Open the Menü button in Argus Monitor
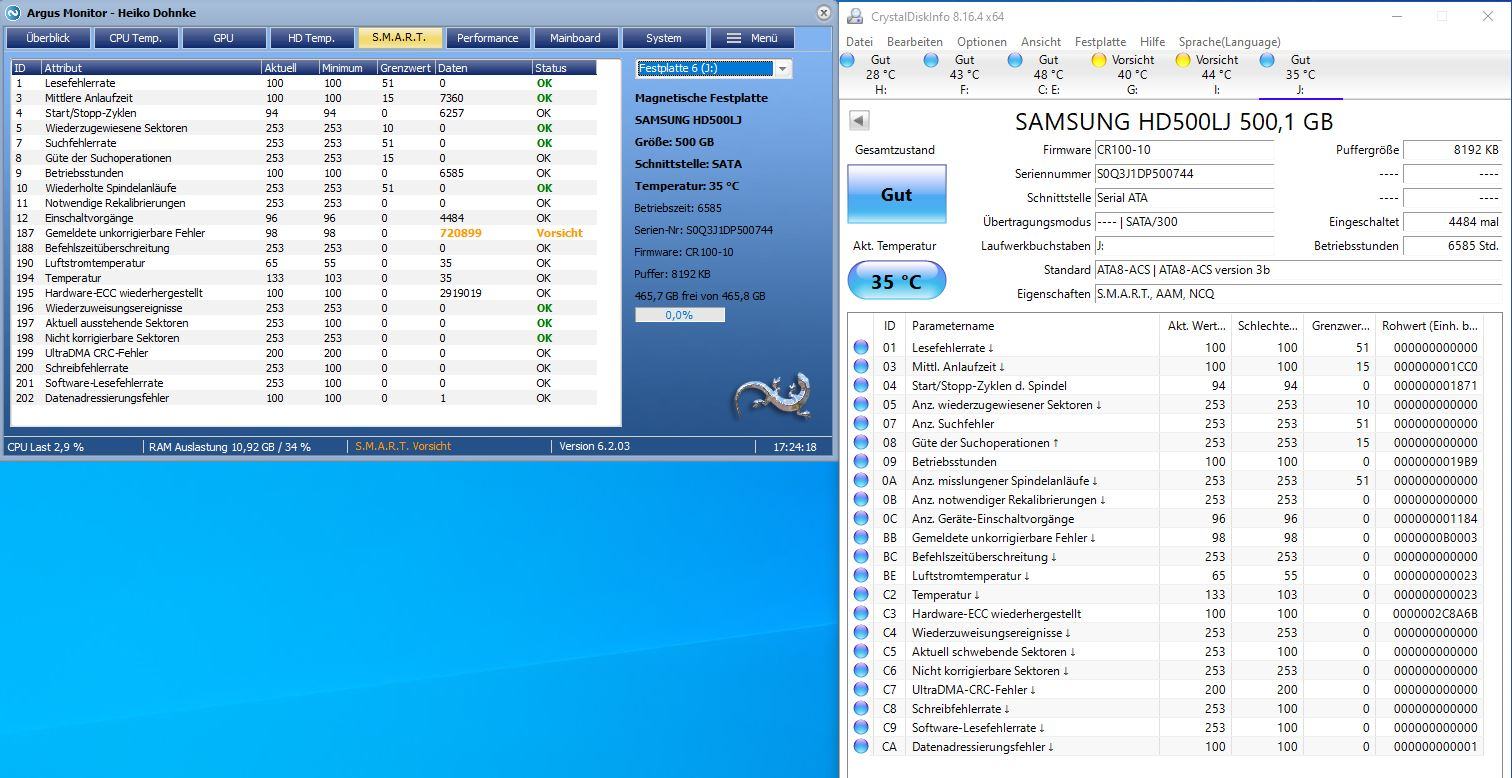Viewport: 1512px width, 778px height. click(x=752, y=38)
